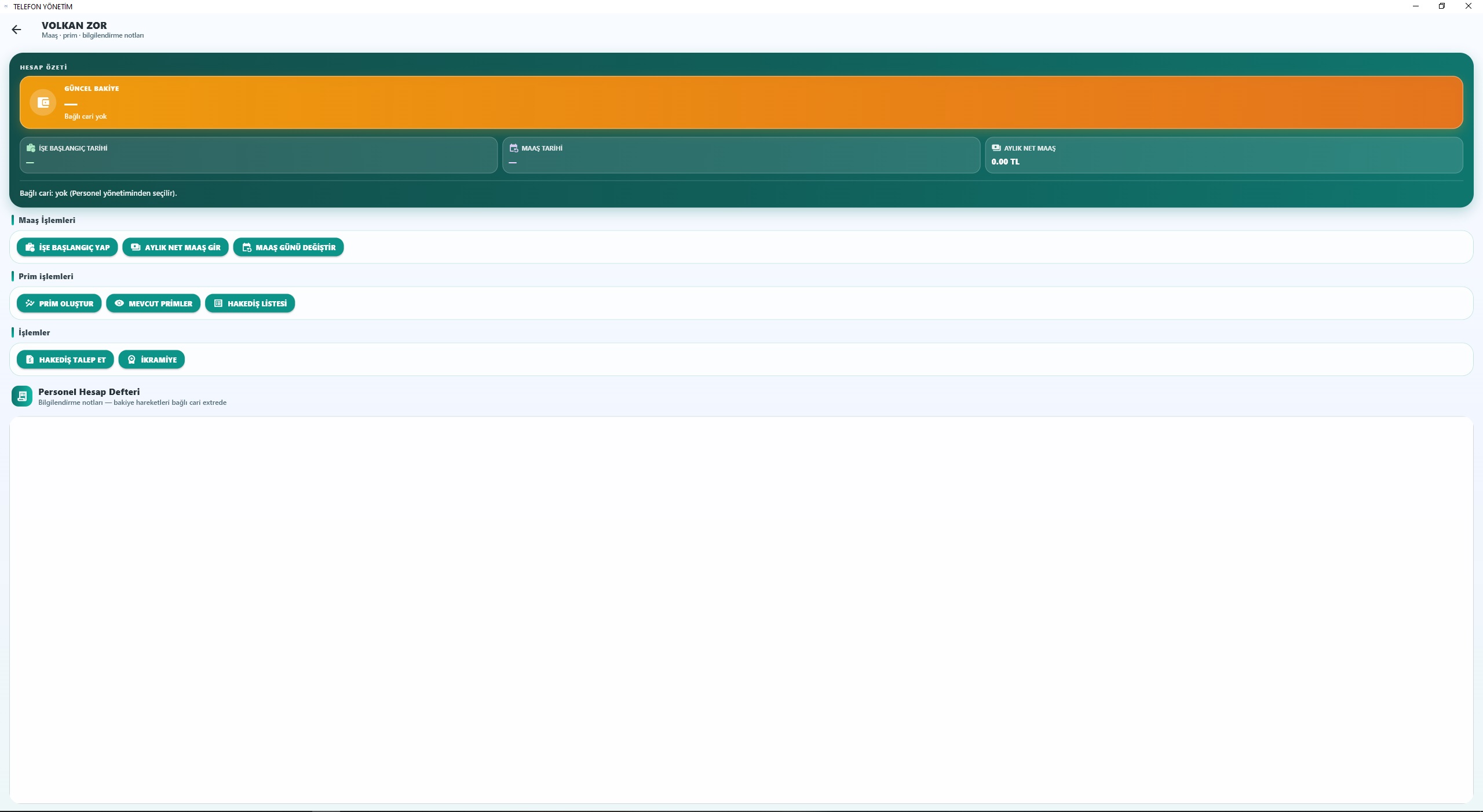Click the Maaş Tarihi card

coord(741,155)
